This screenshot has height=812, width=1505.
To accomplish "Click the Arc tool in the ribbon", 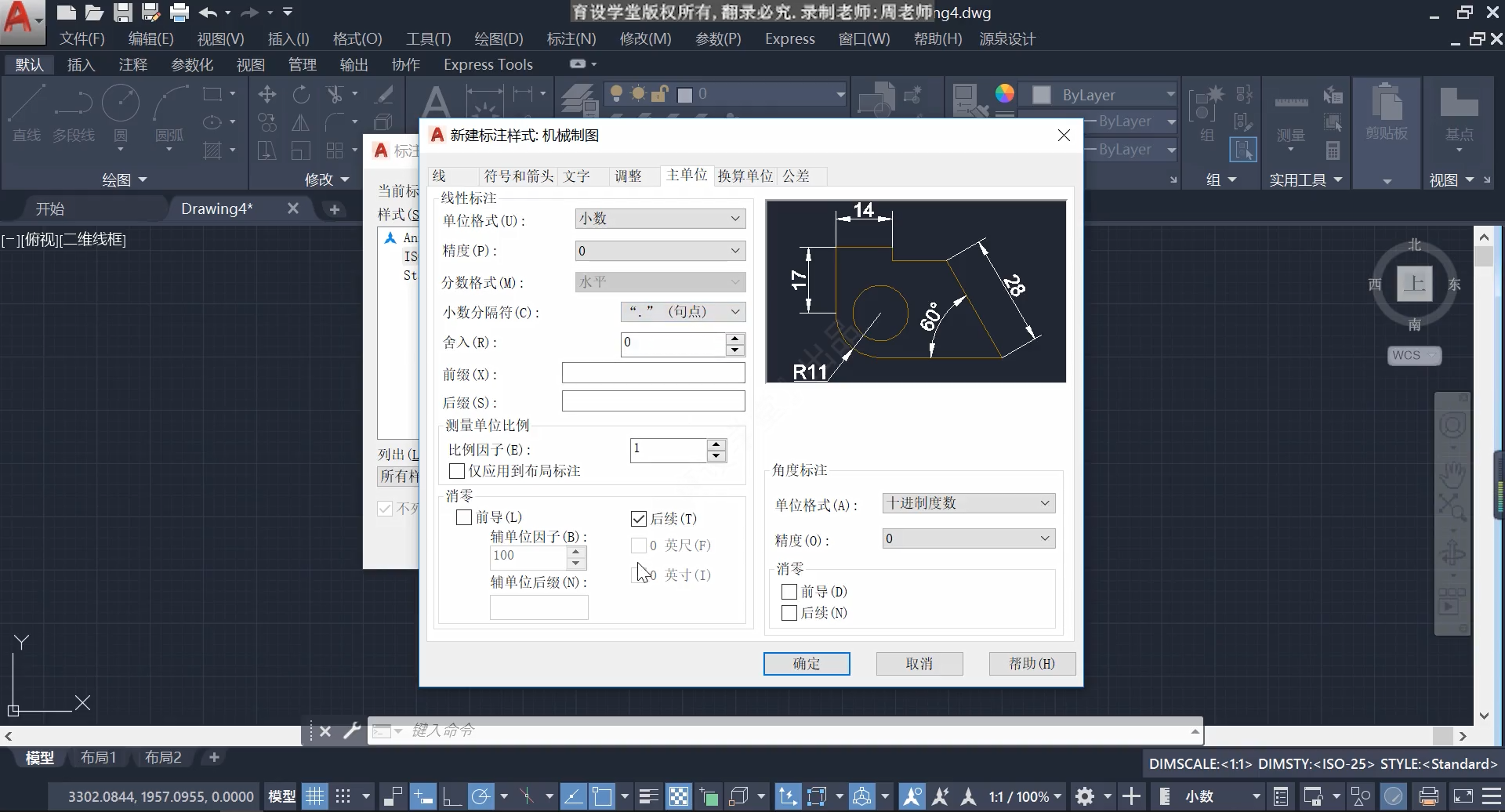I will pyautogui.click(x=169, y=114).
